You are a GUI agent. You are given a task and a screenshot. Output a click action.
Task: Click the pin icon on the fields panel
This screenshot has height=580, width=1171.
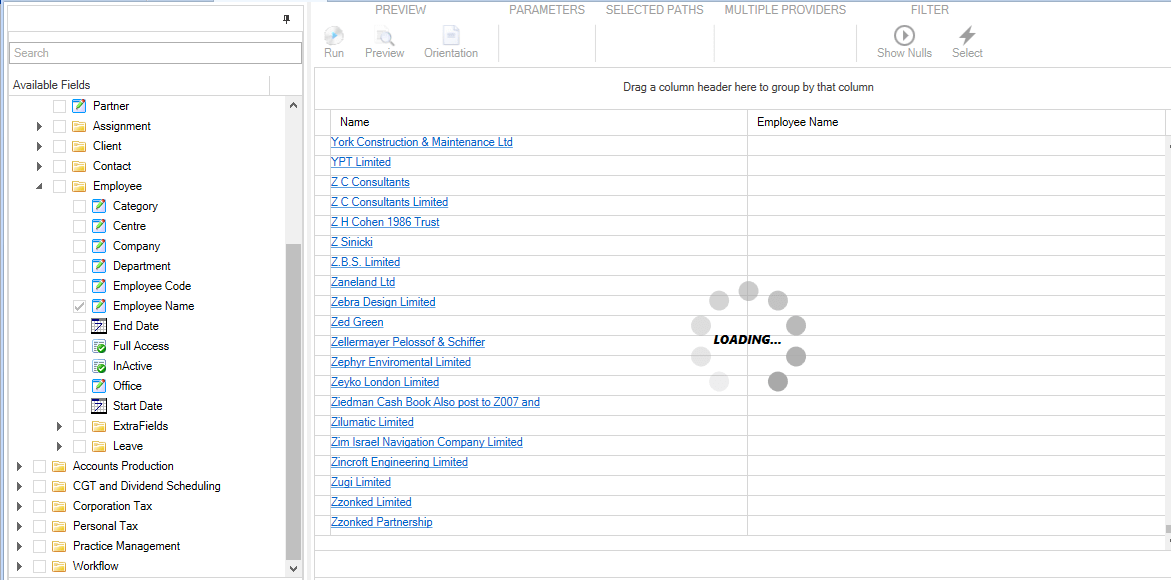287,19
